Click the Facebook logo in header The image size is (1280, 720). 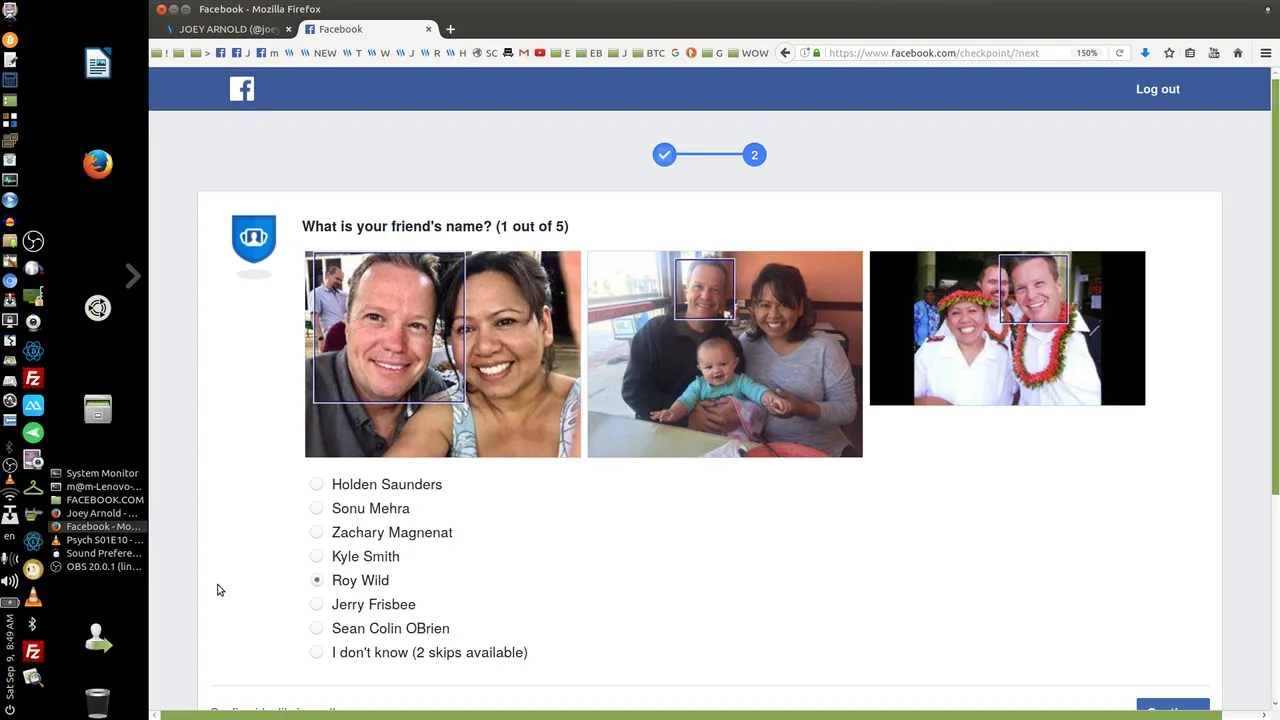coord(242,89)
